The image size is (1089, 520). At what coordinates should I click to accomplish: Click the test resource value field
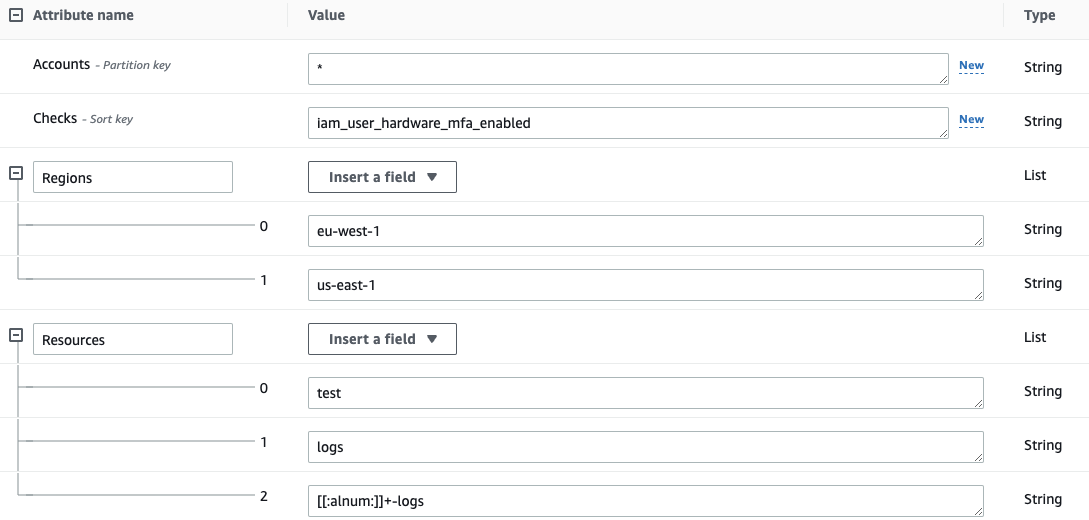pos(644,393)
